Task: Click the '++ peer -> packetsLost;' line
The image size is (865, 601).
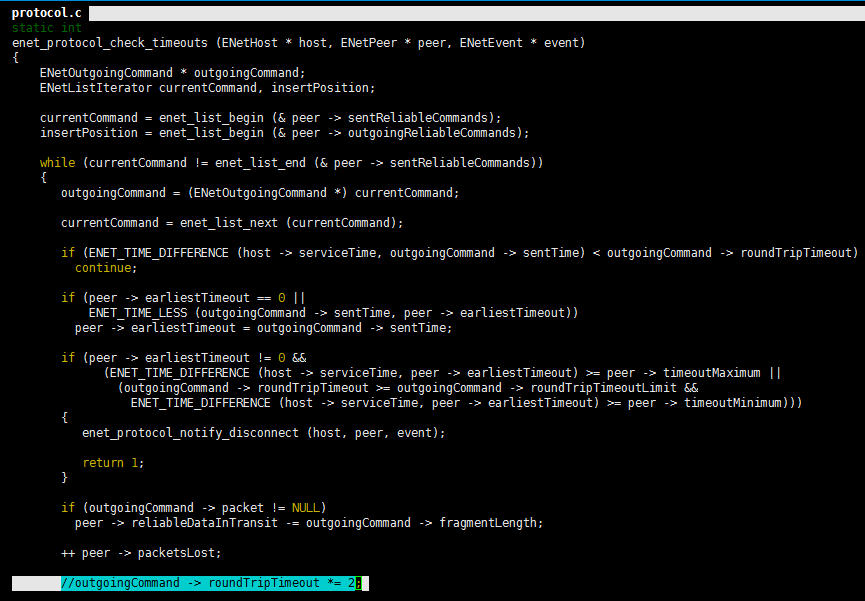Action: (x=141, y=553)
